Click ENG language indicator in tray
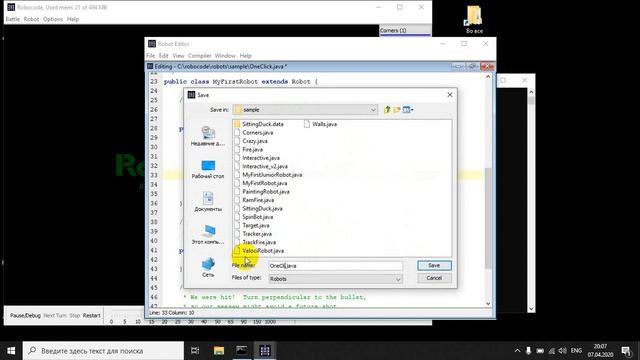The height and width of the screenshot is (360, 640). coord(576,351)
